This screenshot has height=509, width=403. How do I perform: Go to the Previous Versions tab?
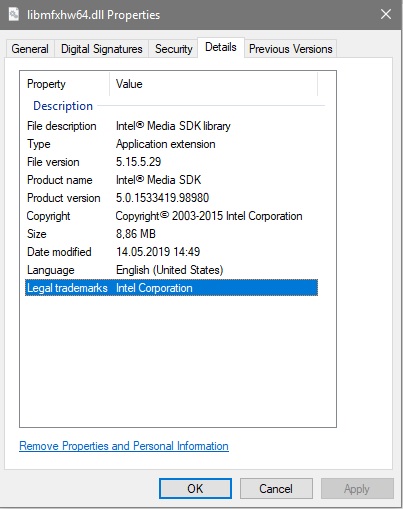click(x=290, y=49)
